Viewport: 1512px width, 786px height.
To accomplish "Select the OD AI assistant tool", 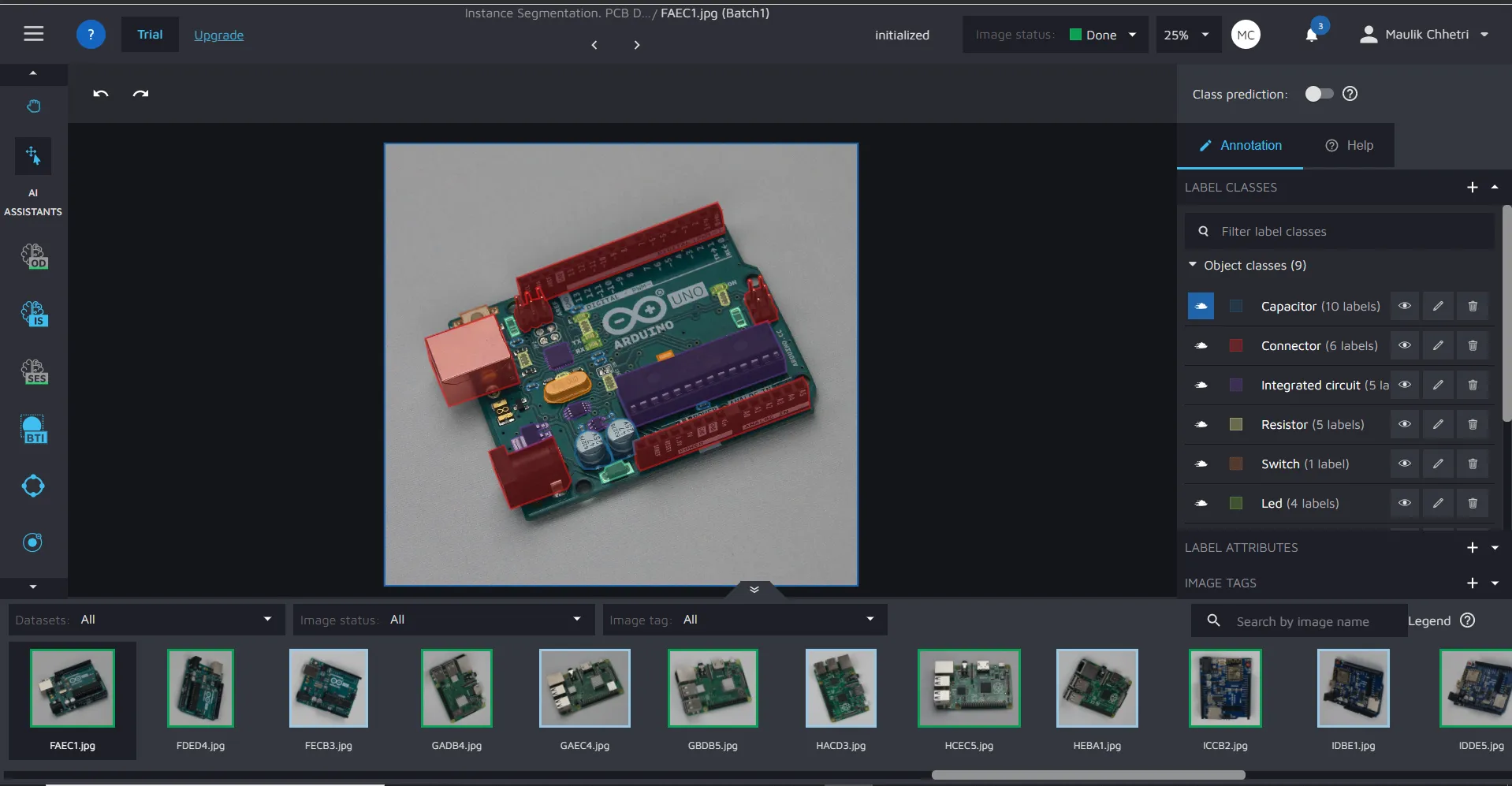I will point(34,256).
